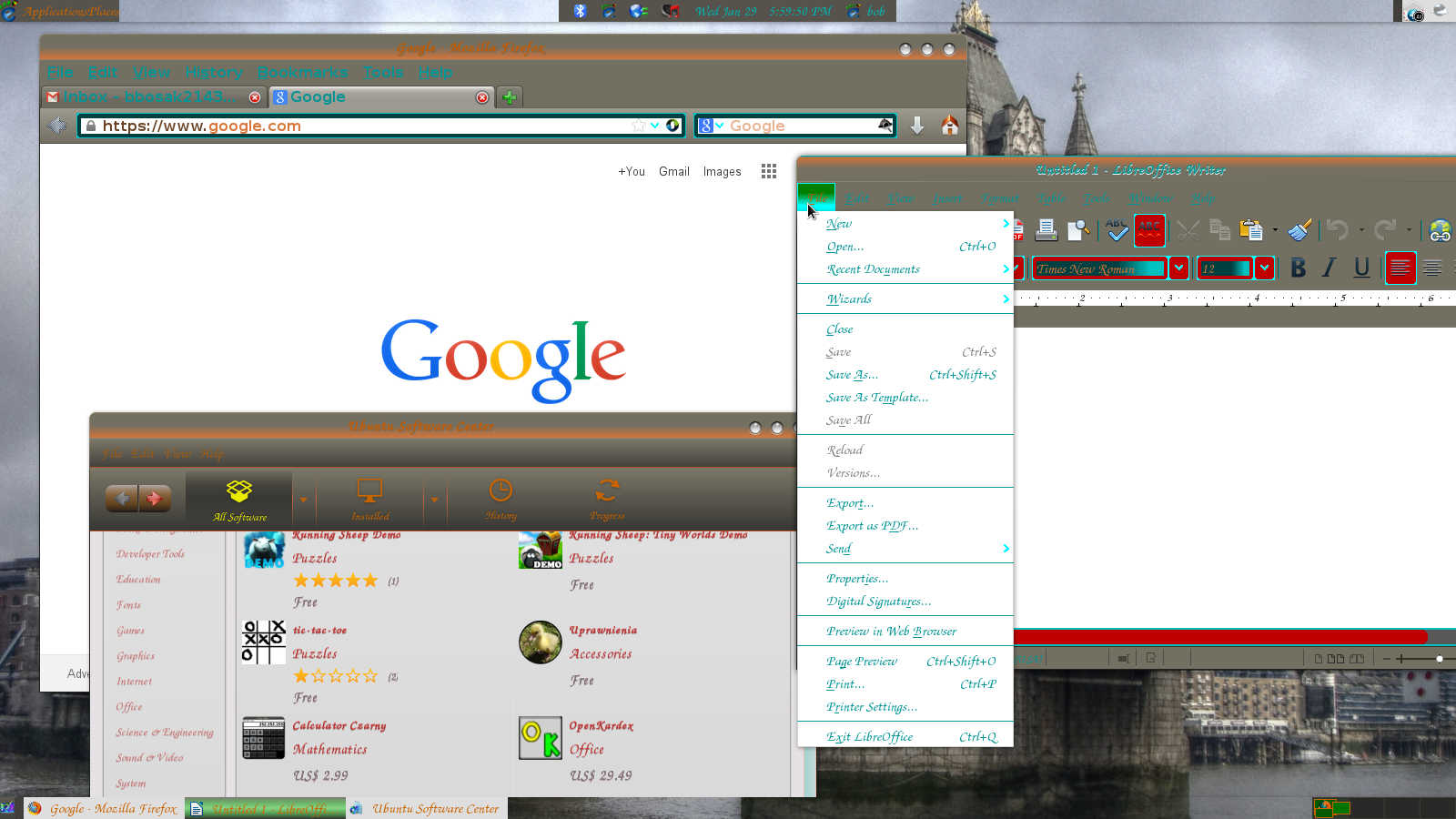The height and width of the screenshot is (819, 1456).
Task: Toggle Italic formatting in Writer
Action: tap(1330, 268)
